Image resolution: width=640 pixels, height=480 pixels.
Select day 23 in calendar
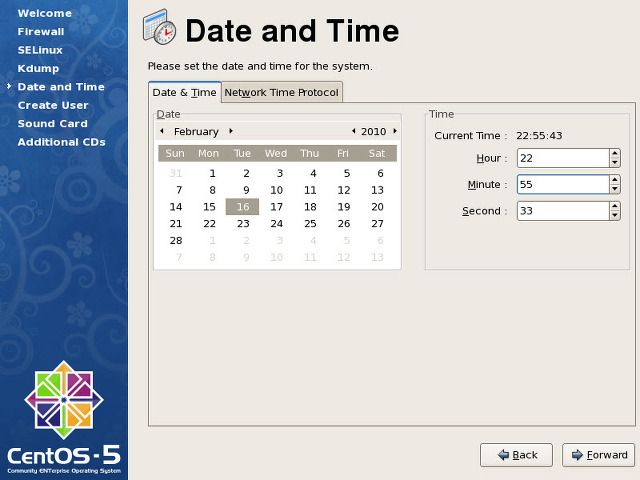(x=243, y=223)
